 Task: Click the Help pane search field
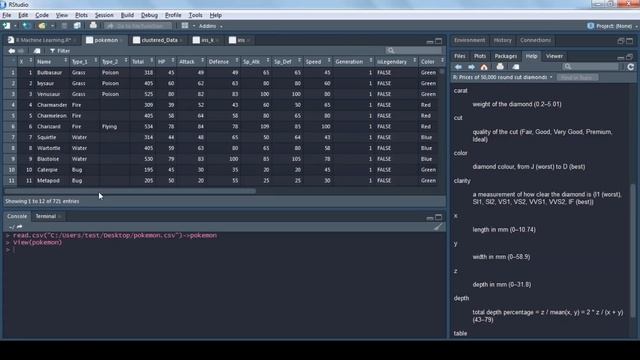pos(591,67)
